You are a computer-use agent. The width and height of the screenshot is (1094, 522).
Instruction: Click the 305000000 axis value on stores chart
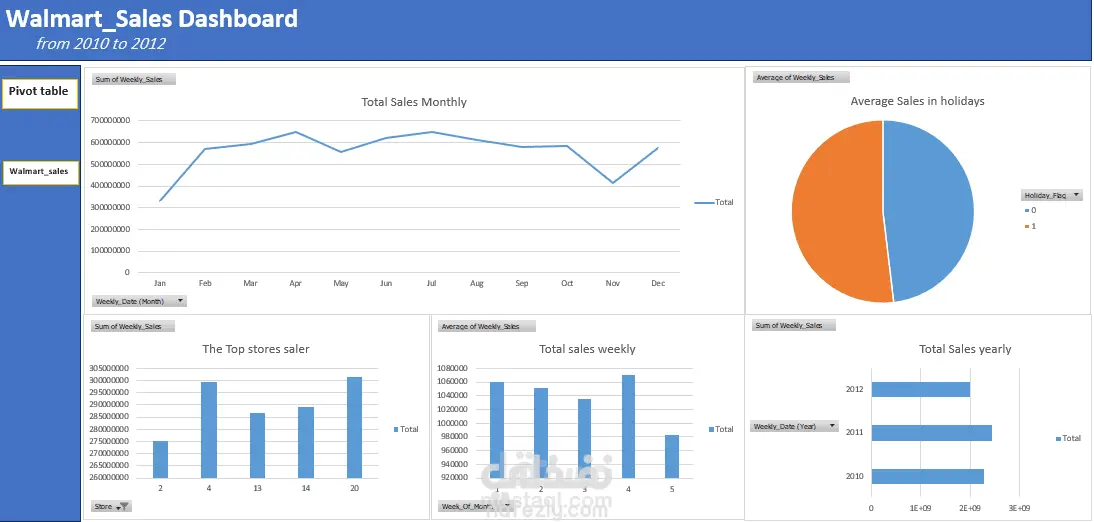[110, 368]
